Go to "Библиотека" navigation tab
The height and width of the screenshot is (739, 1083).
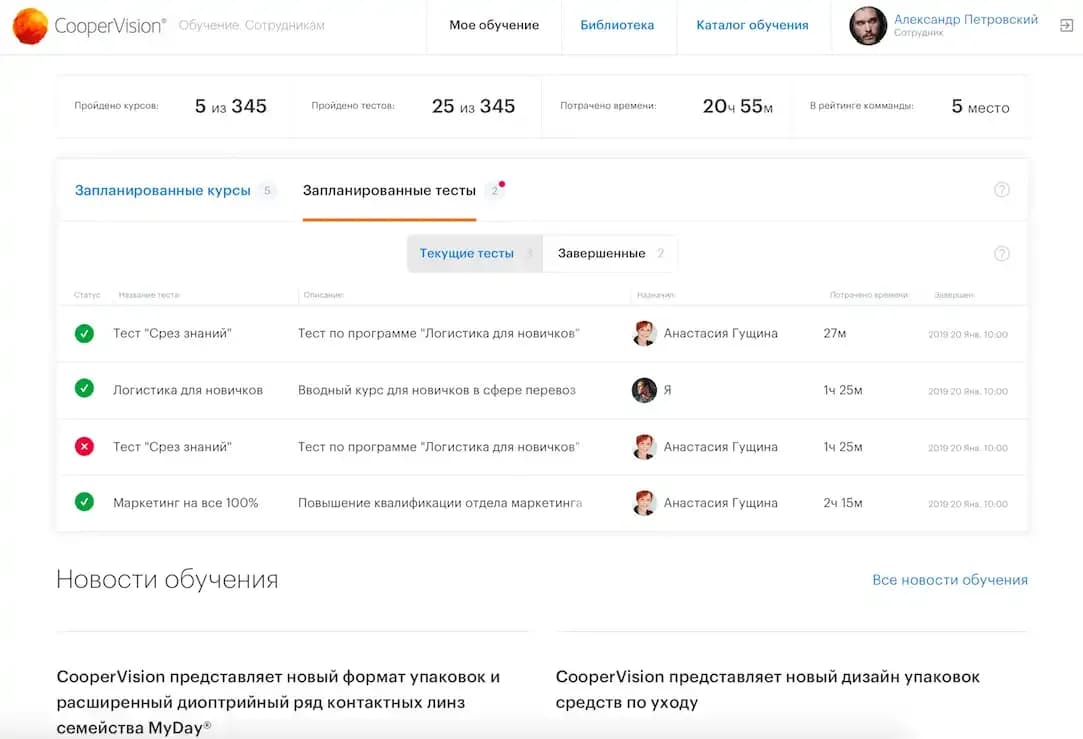point(617,26)
